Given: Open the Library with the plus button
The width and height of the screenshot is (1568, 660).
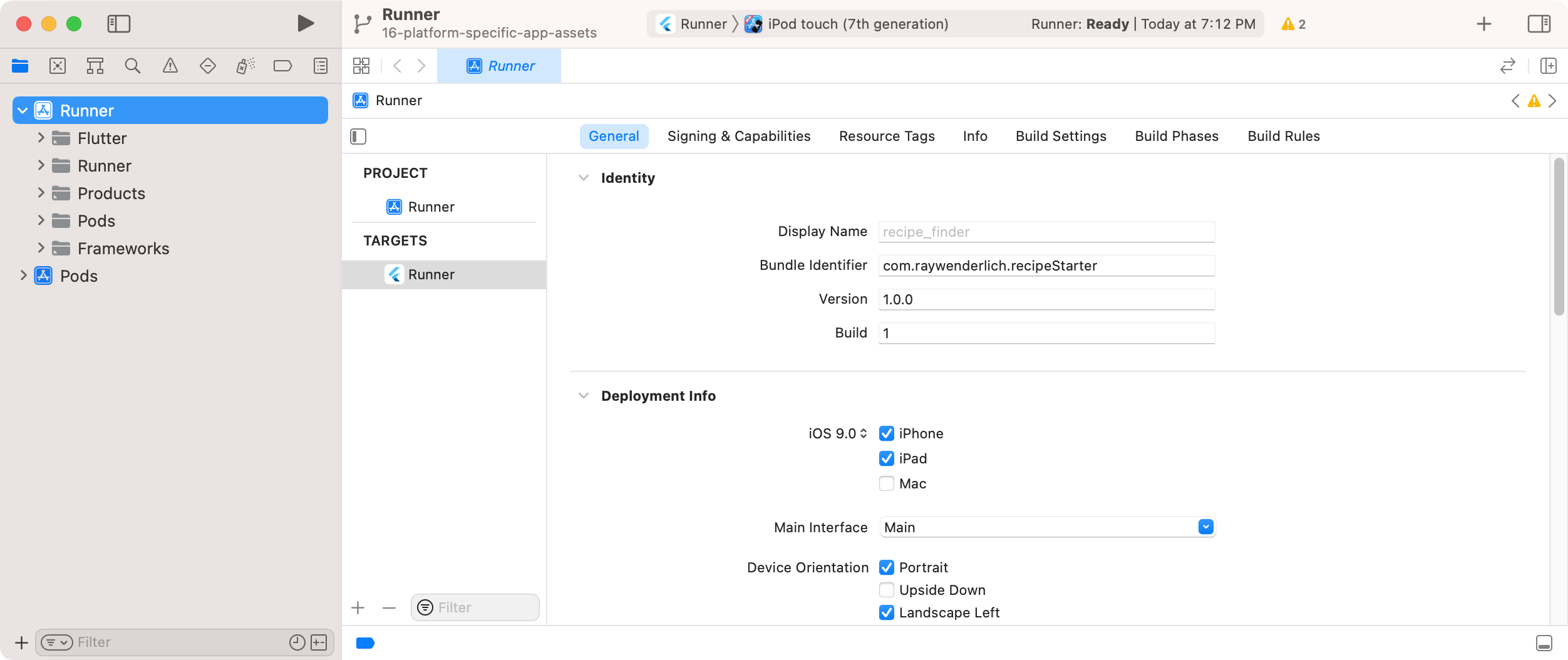Looking at the screenshot, I should (x=1484, y=24).
